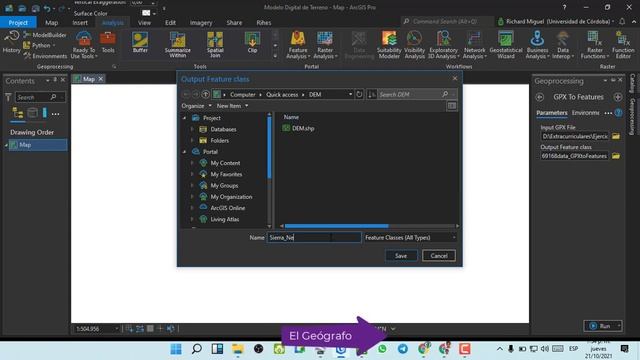The width and height of the screenshot is (640, 360).
Task: Switch to the Environments tab
Action: [x=585, y=113]
